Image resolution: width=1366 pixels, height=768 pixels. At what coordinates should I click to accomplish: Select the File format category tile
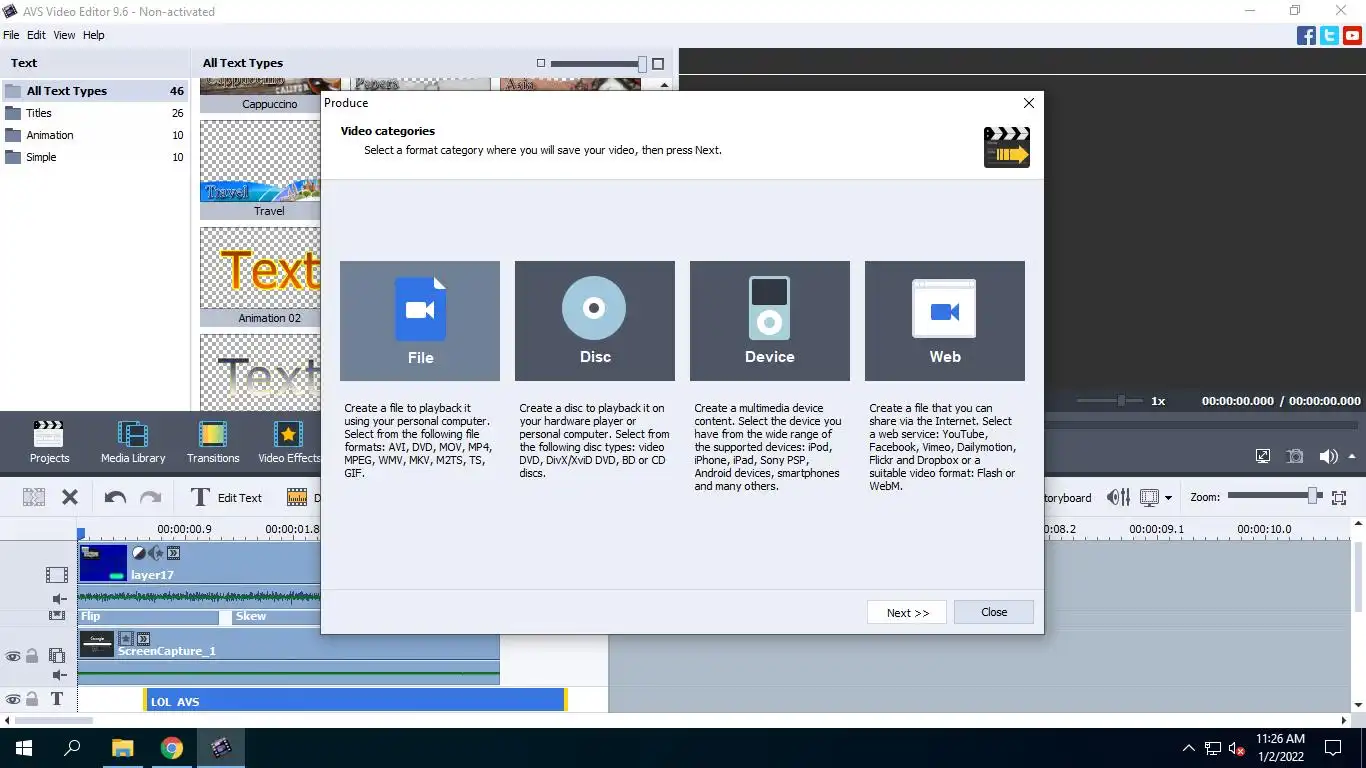tap(420, 321)
